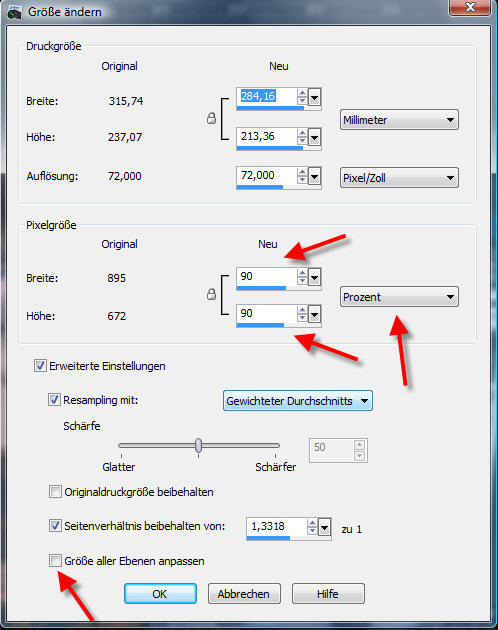498x630 pixels.
Task: Open the Auflösung value slider drop arrow
Action: click(314, 176)
